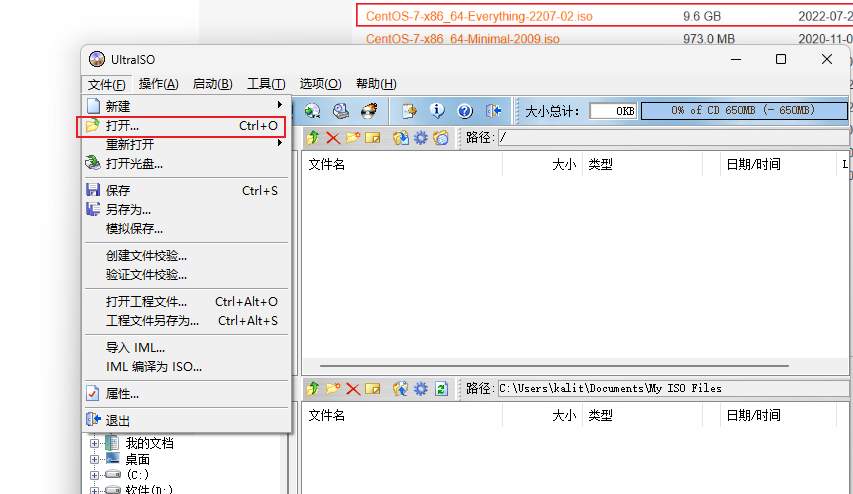This screenshot has width=853, height=494.
Task: Click the new folder icon in local pane toolbar
Action: pos(333,388)
